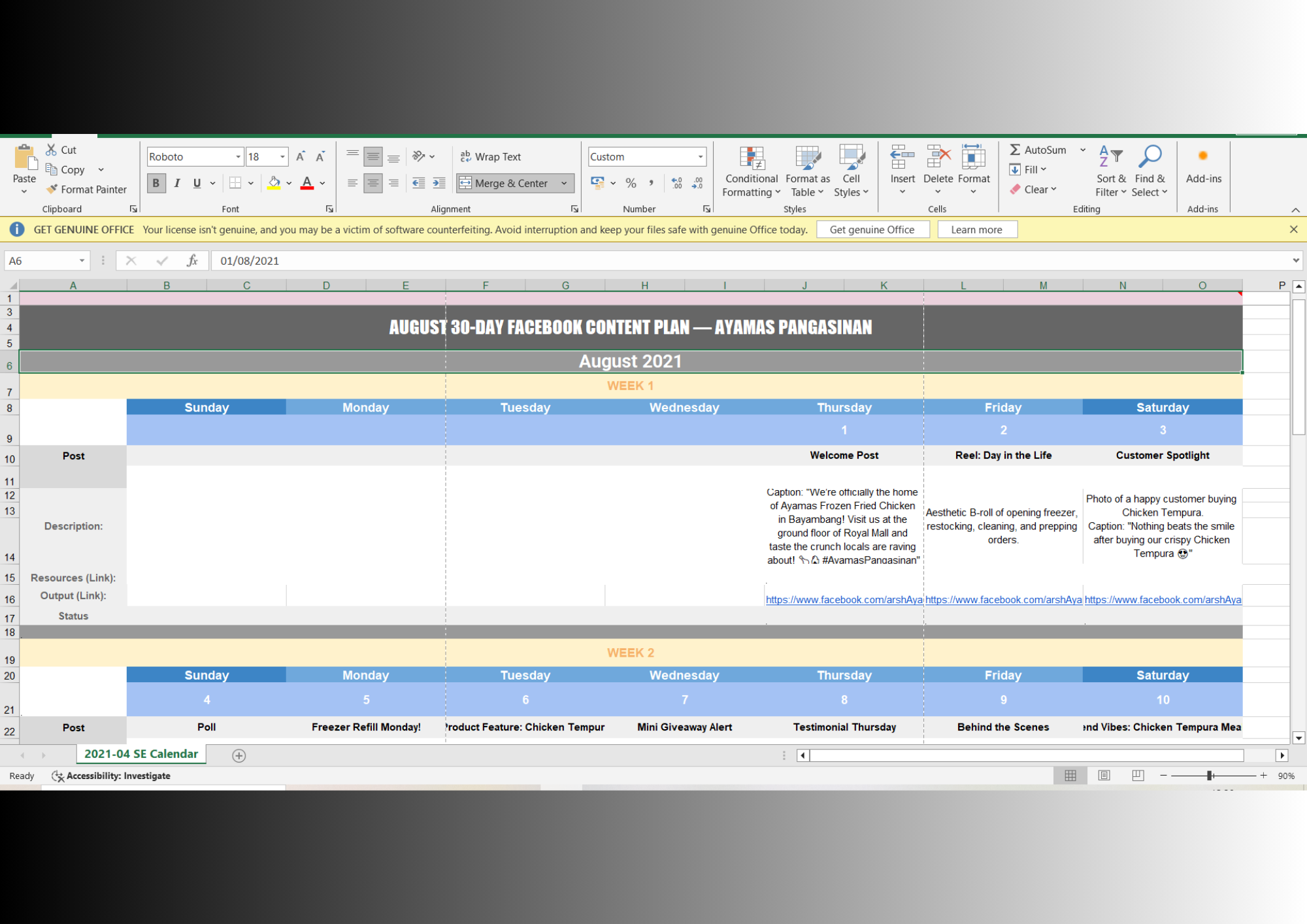Screen dimensions: 1307x924
Task: Toggle Underline formatting
Action: tap(197, 183)
